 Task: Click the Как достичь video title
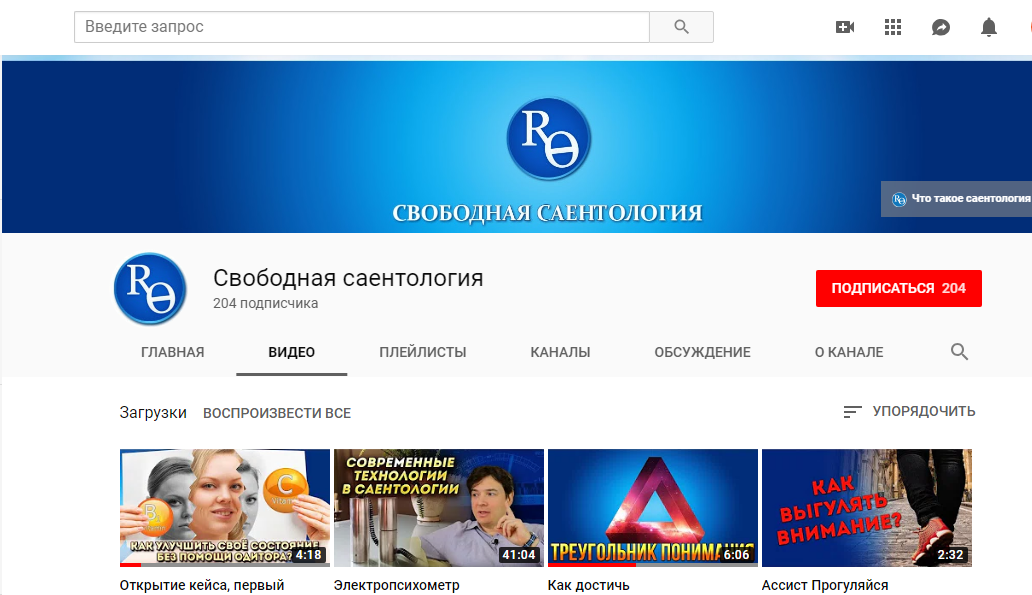pos(588,585)
